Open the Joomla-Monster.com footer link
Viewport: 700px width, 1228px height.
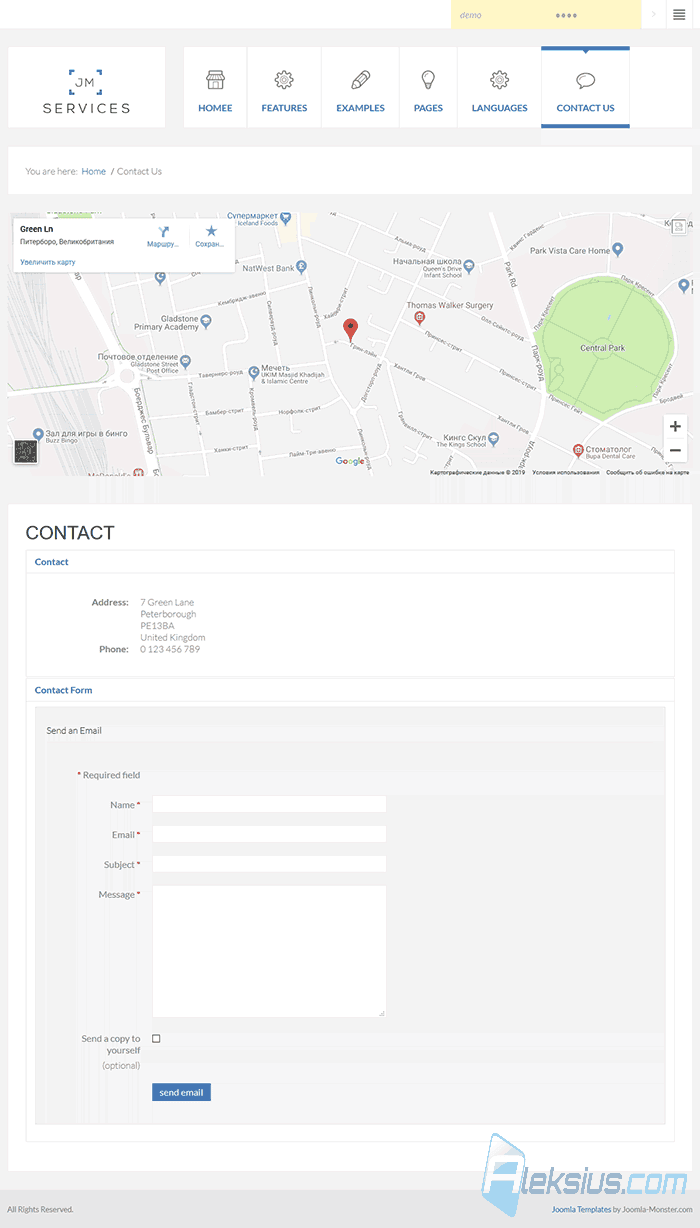tap(658, 1209)
